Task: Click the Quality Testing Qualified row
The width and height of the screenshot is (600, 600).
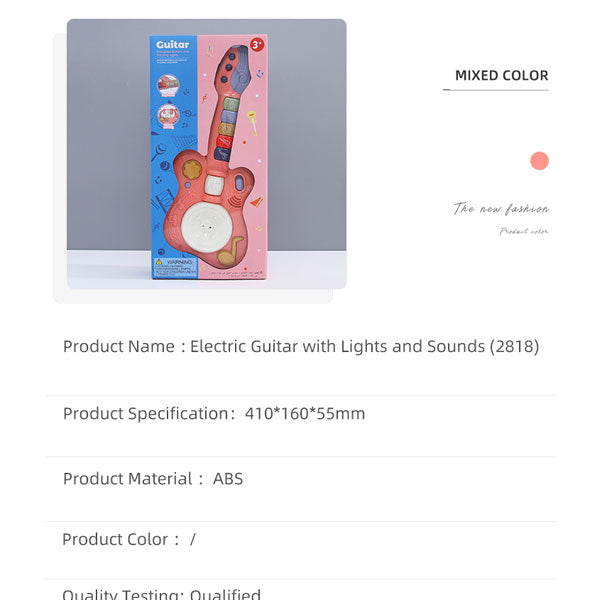Action: tap(161, 594)
